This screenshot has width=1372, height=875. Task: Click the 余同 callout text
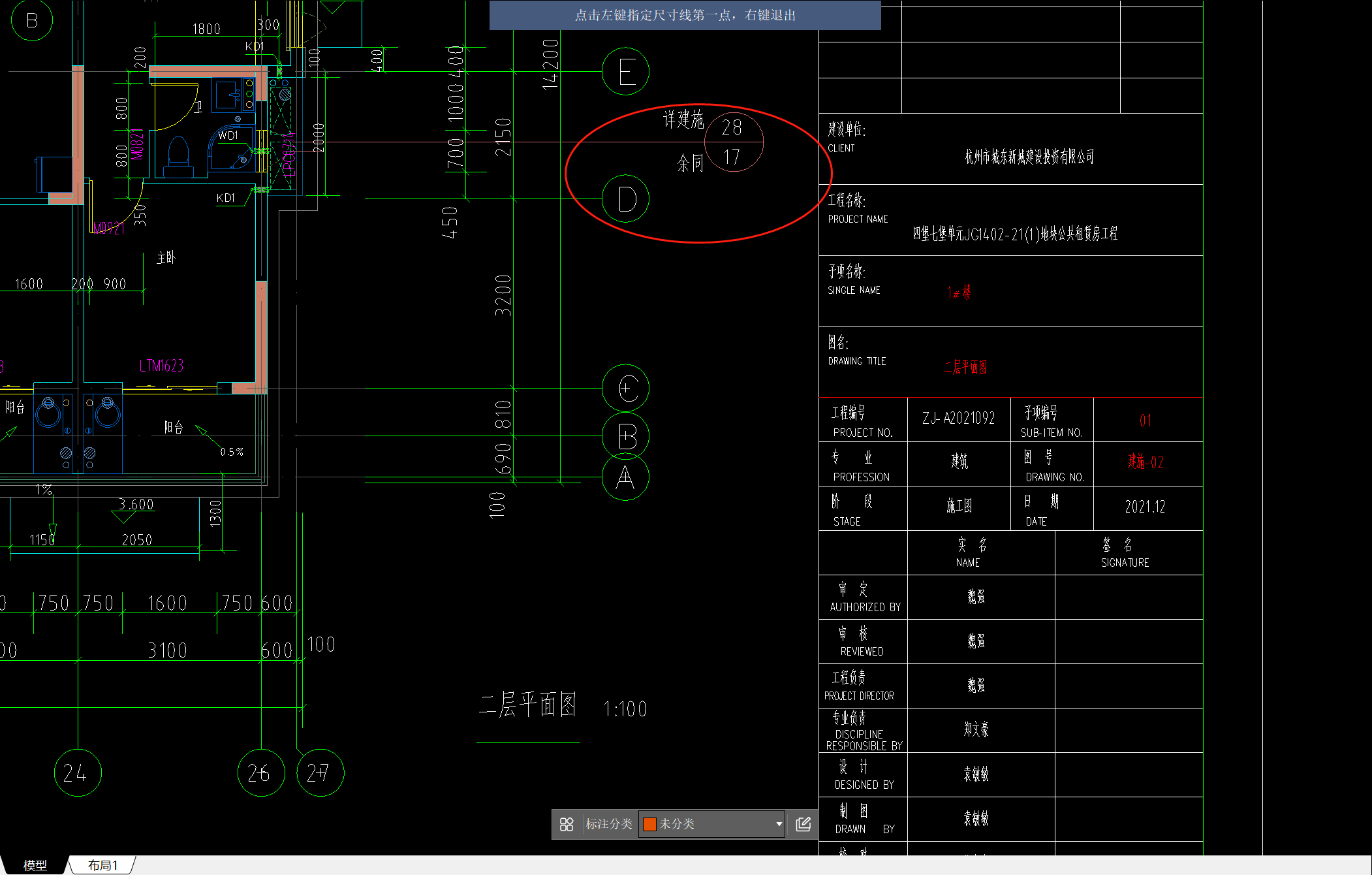691,163
